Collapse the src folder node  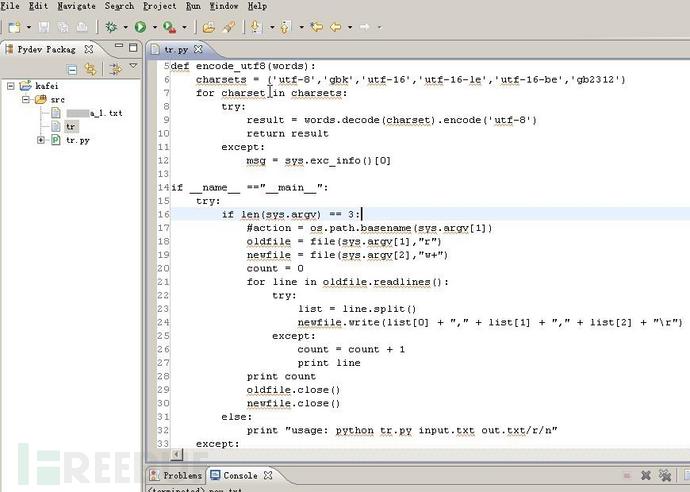(x=26, y=100)
